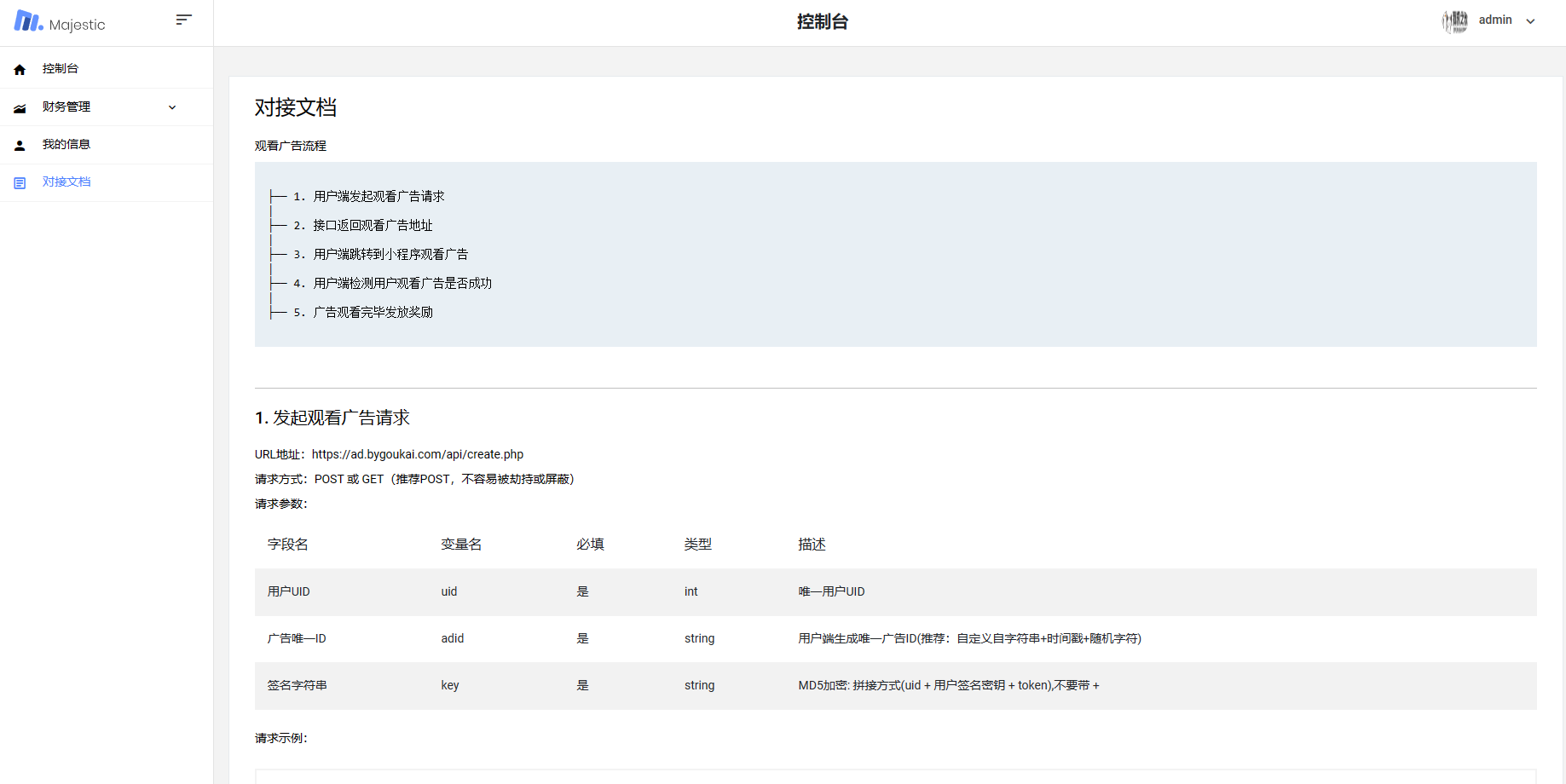Screen dimensions: 1566x784
Task: Open the 控制台 sidebar menu item
Action: coord(61,69)
